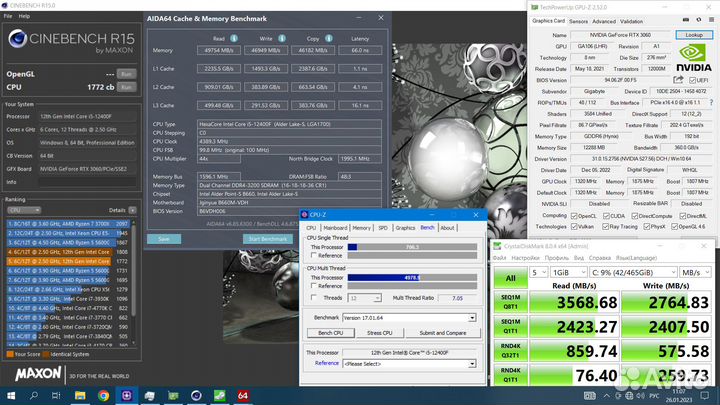This screenshot has width=720, height=405.
Task: Click RND4K Q32T1 test button
Action: click(511, 351)
